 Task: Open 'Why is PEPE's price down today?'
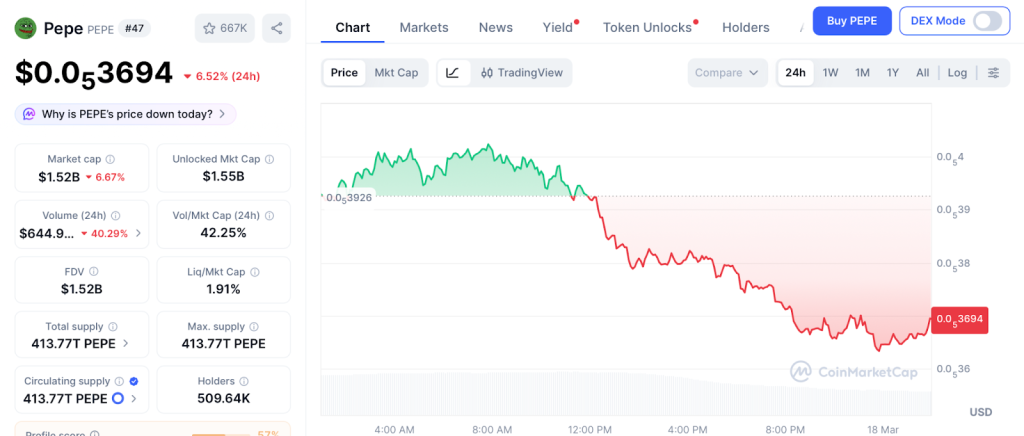[126, 114]
